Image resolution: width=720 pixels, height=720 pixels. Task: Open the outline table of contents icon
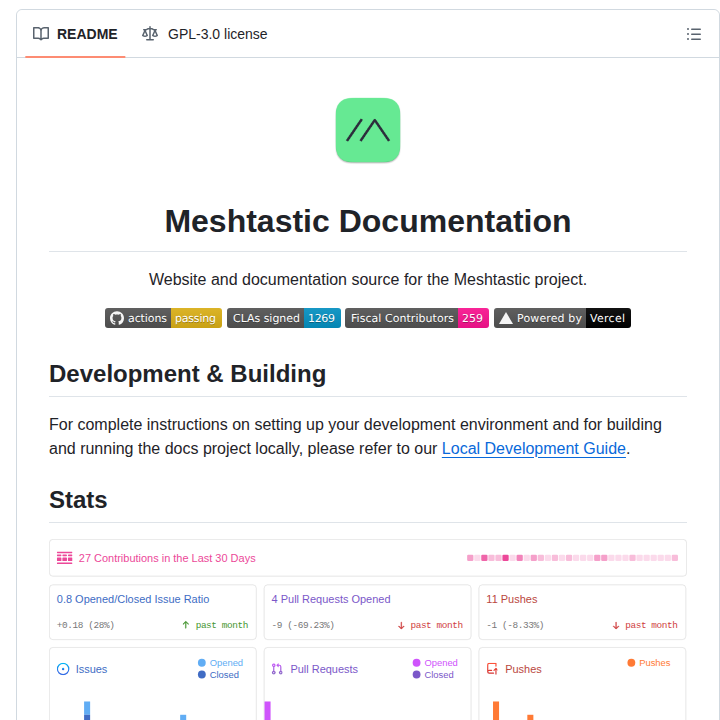click(693, 34)
